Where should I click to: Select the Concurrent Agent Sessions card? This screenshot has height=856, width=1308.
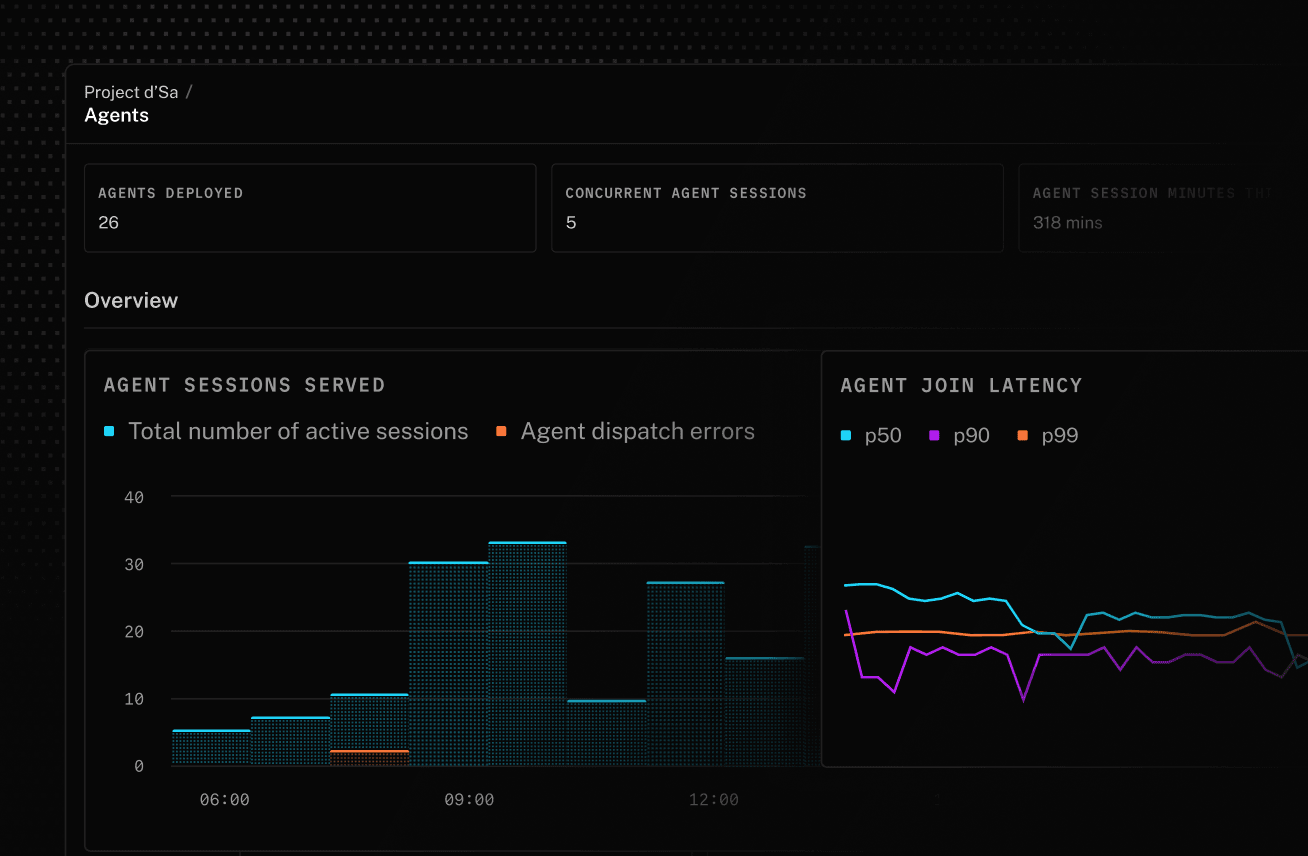tap(777, 208)
